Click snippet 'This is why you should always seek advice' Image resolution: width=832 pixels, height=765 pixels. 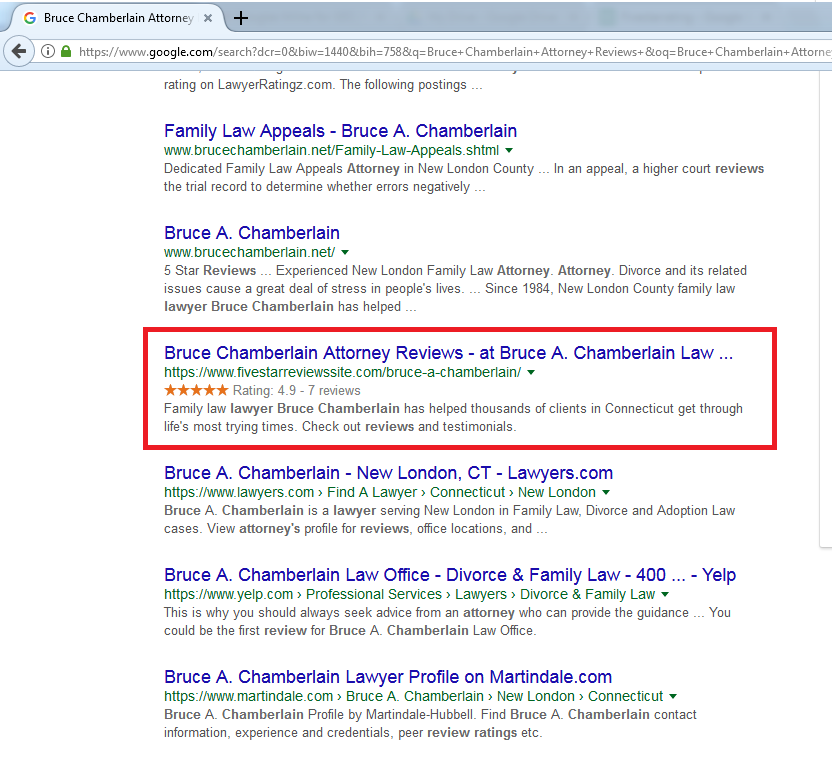(447, 621)
